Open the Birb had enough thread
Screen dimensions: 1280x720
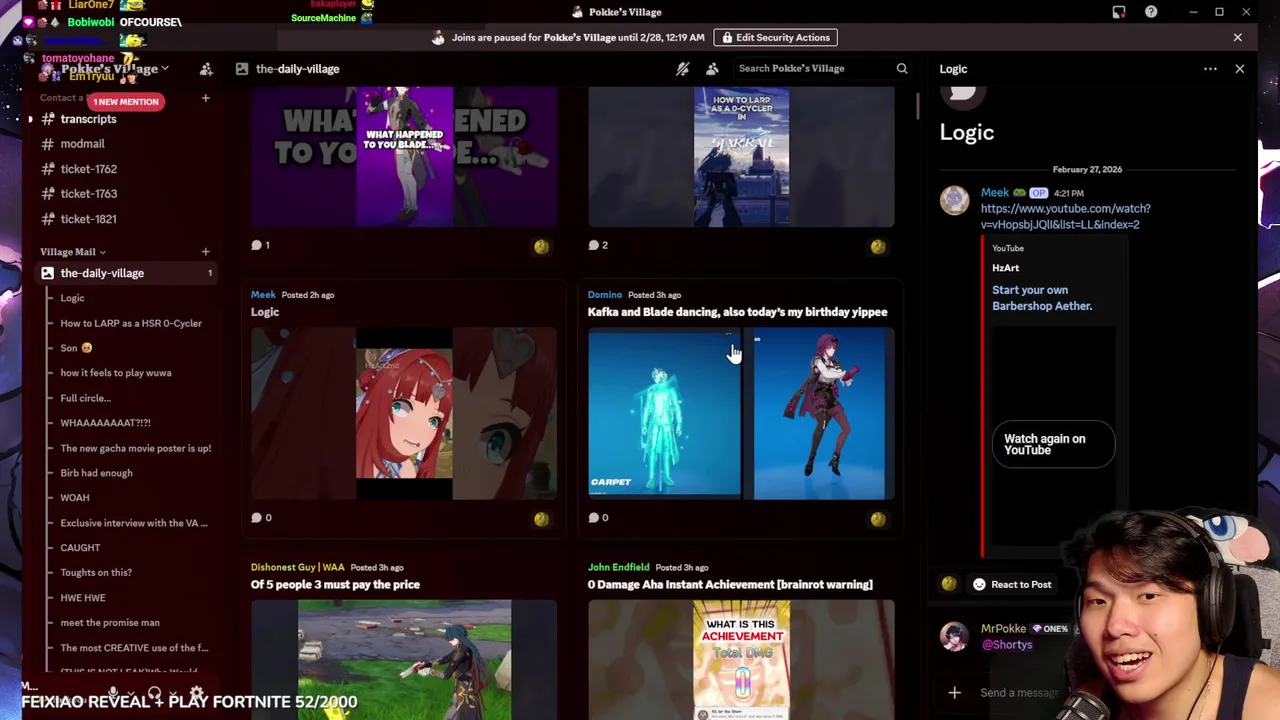(x=96, y=473)
